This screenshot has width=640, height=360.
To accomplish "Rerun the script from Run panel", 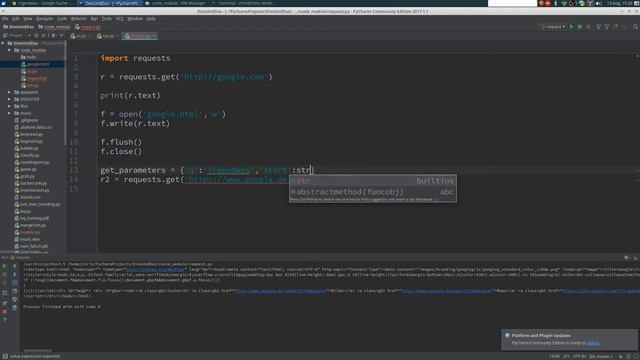I will (x=5, y=266).
